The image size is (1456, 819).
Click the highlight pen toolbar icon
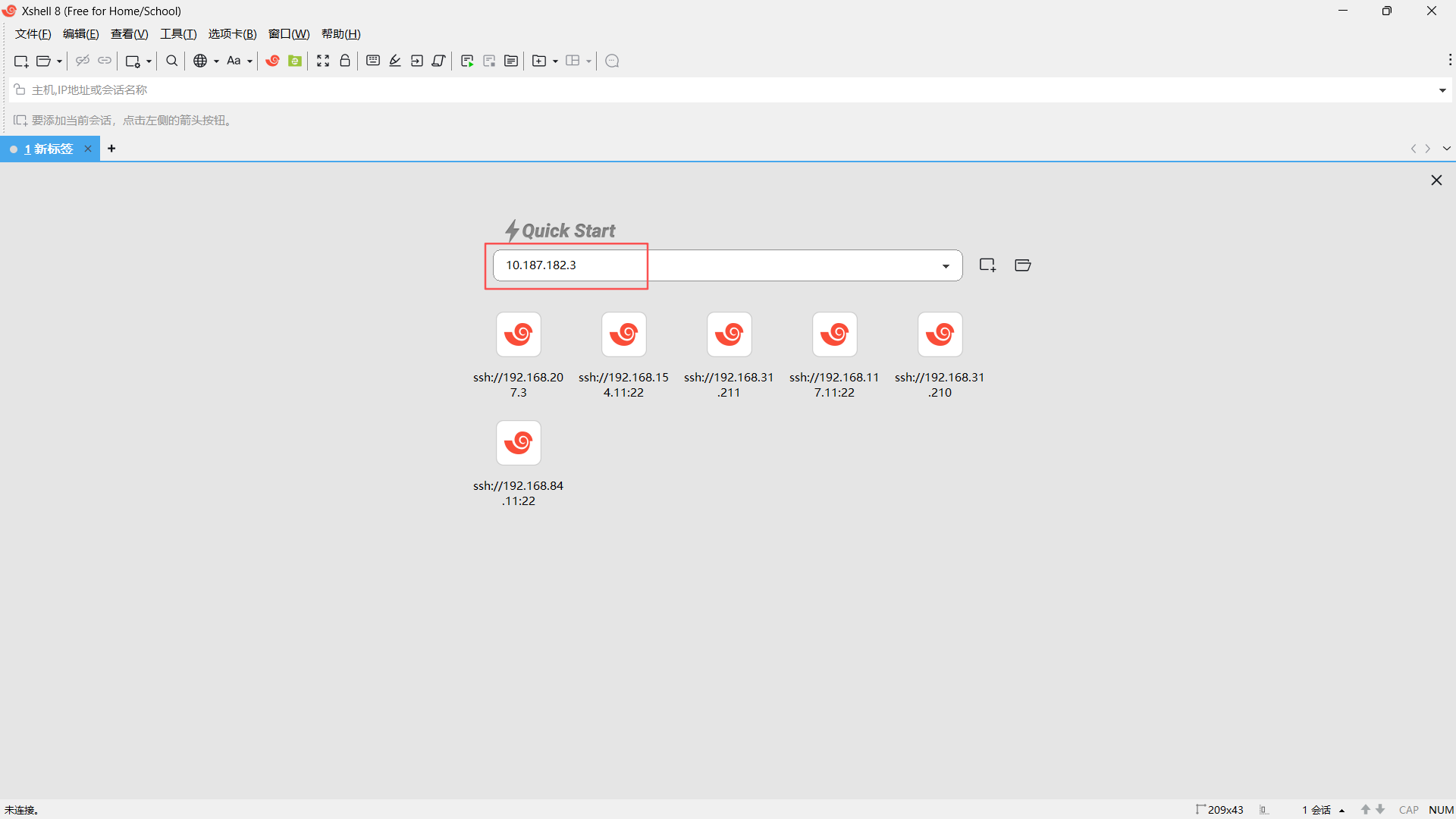click(x=395, y=61)
